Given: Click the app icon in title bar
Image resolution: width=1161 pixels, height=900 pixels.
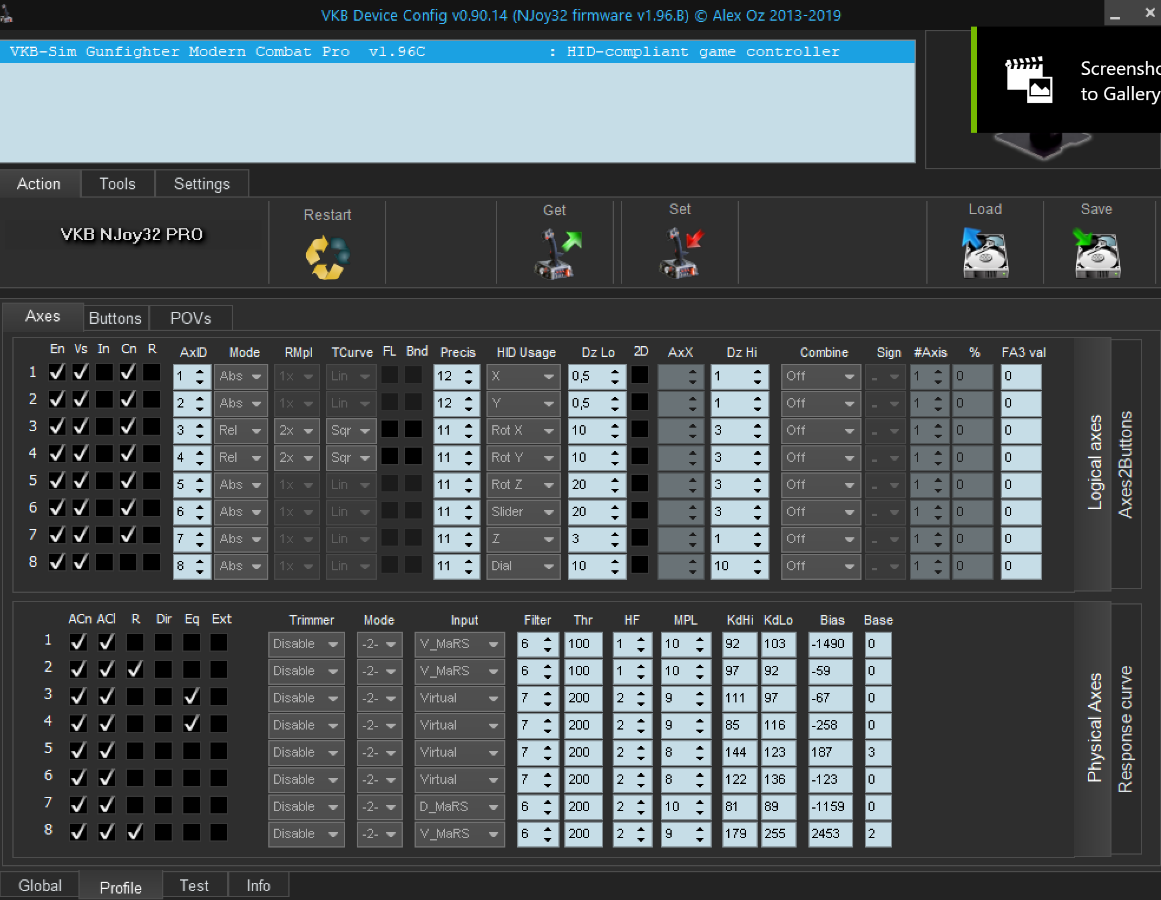Looking at the screenshot, I should tap(9, 13).
